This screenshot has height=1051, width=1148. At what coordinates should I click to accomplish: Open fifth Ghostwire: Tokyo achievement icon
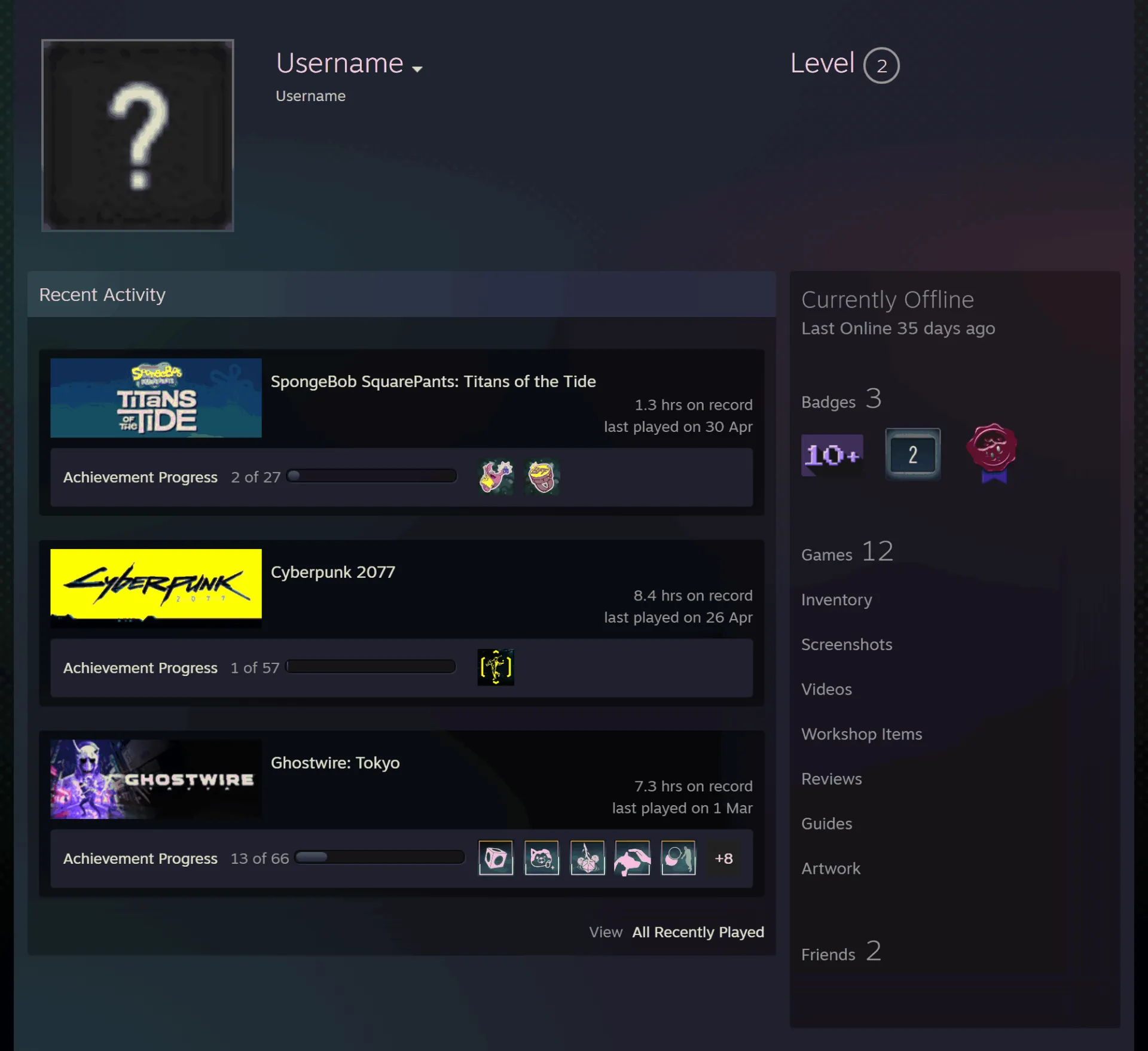[679, 858]
